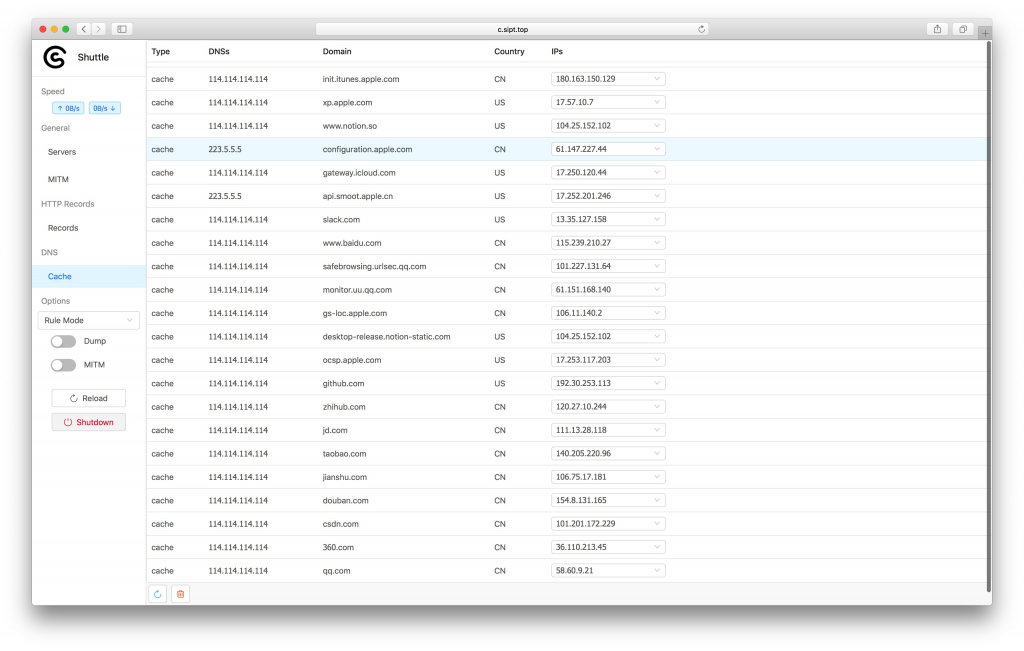Image resolution: width=1024 pixels, height=651 pixels.
Task: Open the Rule Mode dropdown
Action: 89,321
